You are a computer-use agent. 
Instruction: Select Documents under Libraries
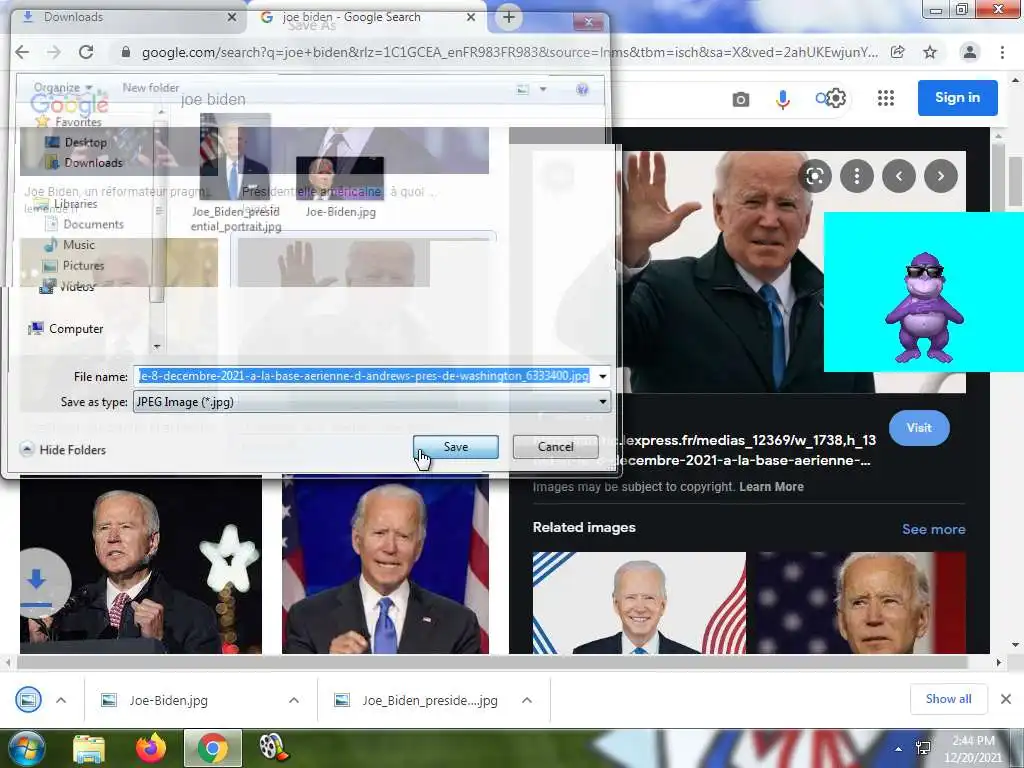pyautogui.click(x=84, y=225)
